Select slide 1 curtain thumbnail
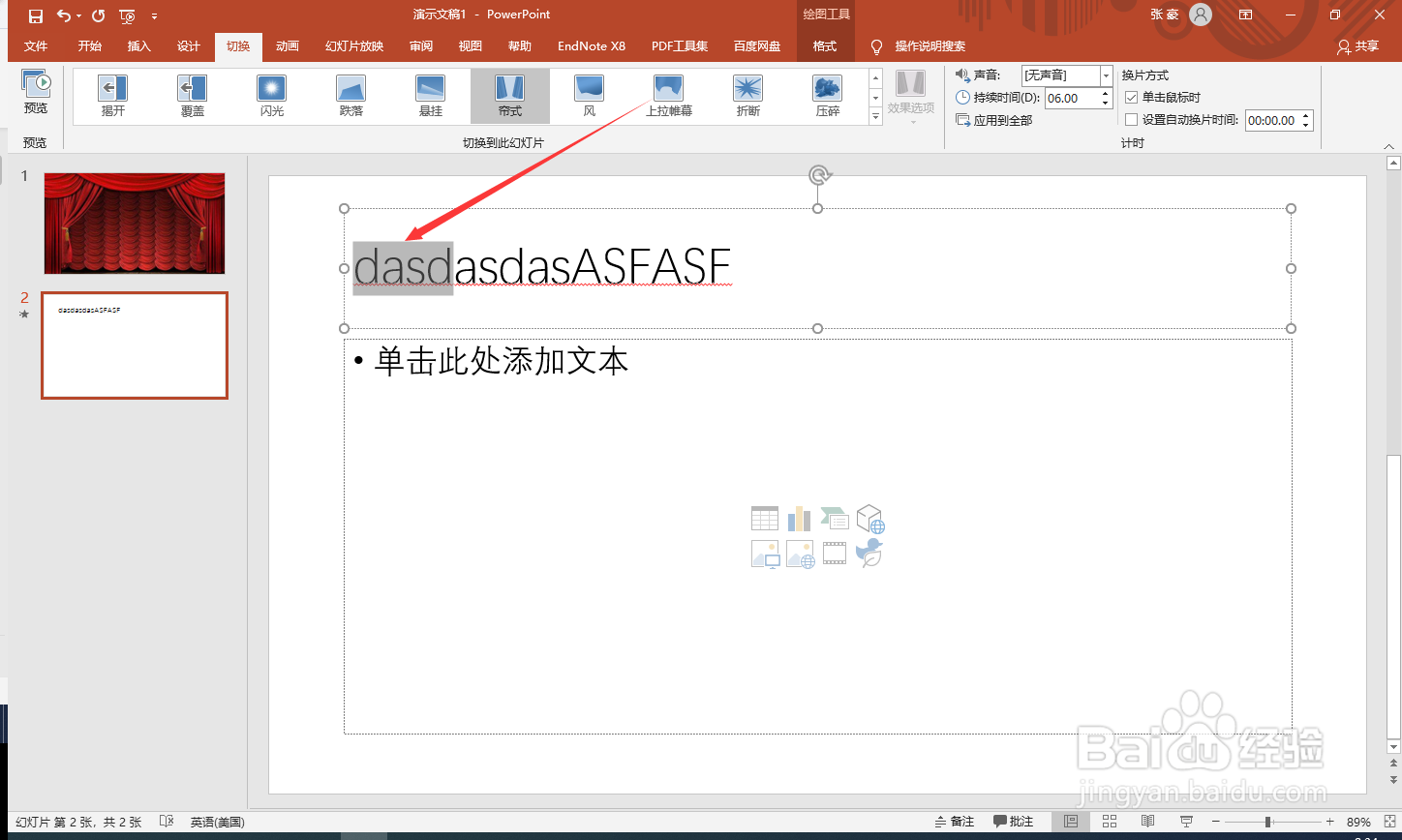 [x=135, y=224]
